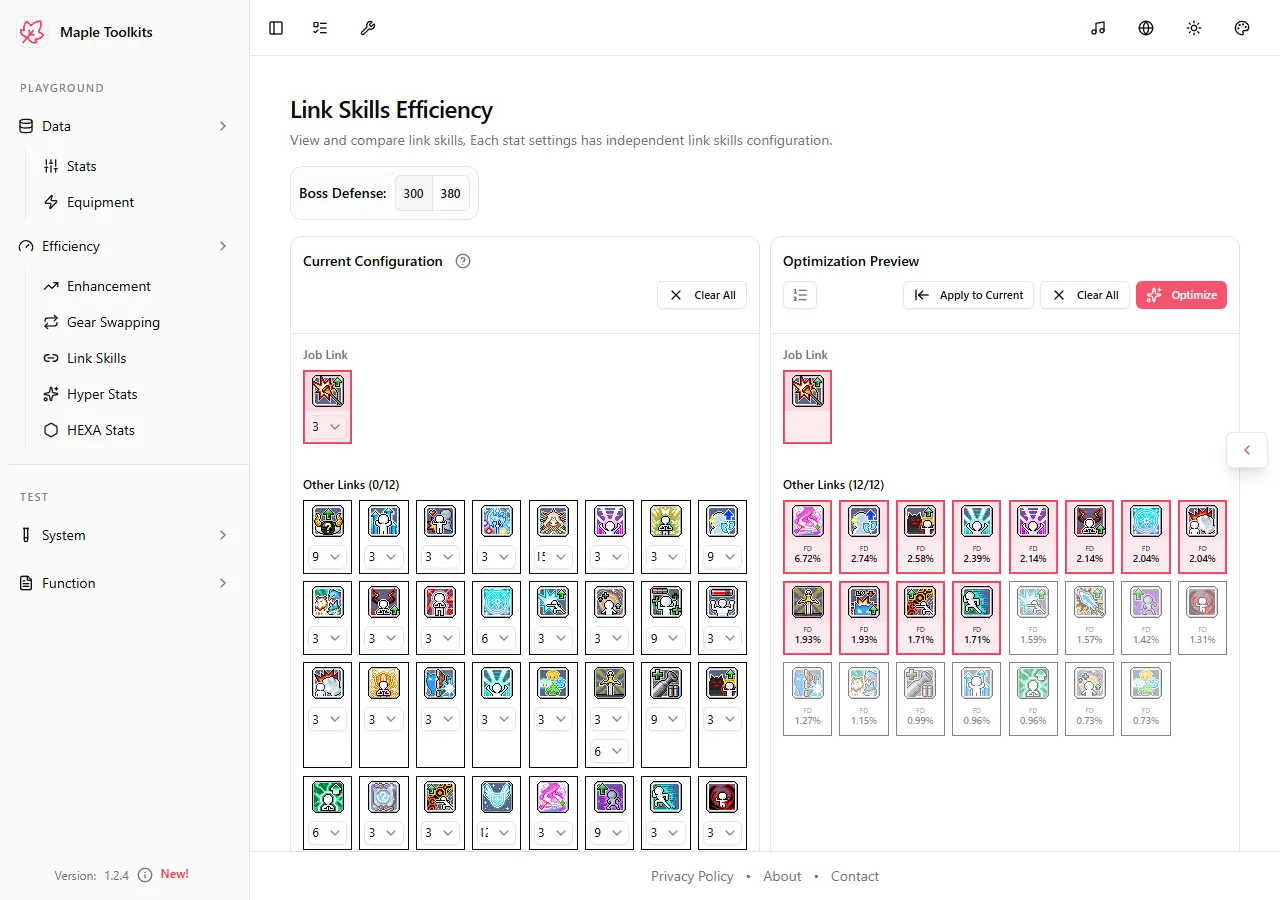This screenshot has width=1280, height=900.
Task: Click the winged shield link skill icon
Action: (497, 797)
